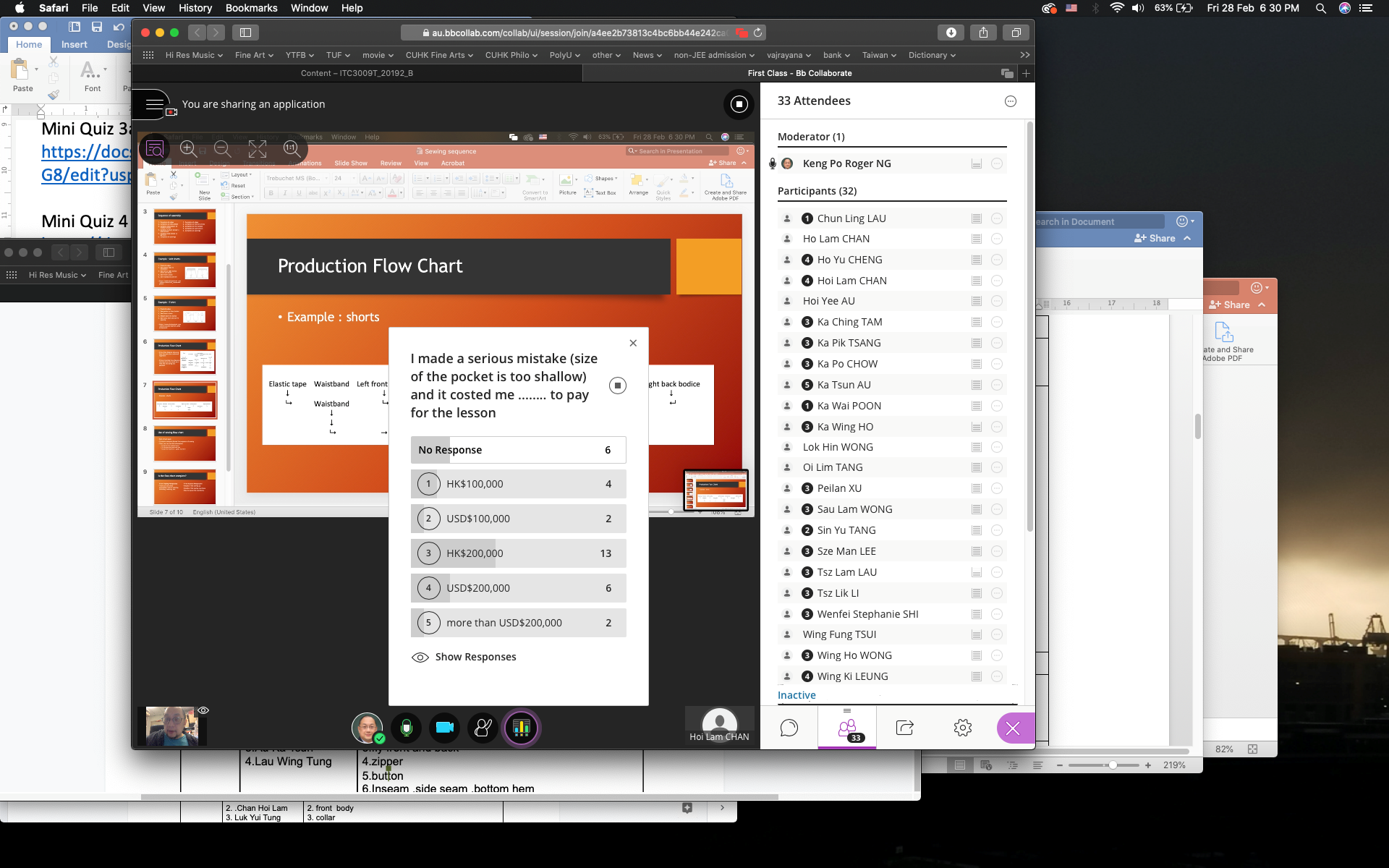This screenshot has width=1389, height=868.
Task: Click the zoom in magnifier on shared view
Action: [189, 149]
